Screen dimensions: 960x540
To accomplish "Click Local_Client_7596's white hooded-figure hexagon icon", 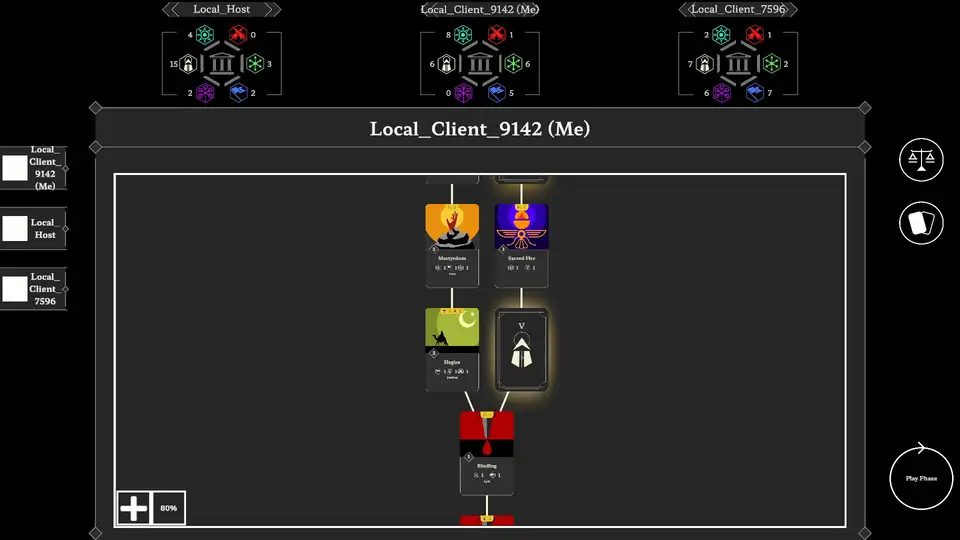I will coord(705,64).
